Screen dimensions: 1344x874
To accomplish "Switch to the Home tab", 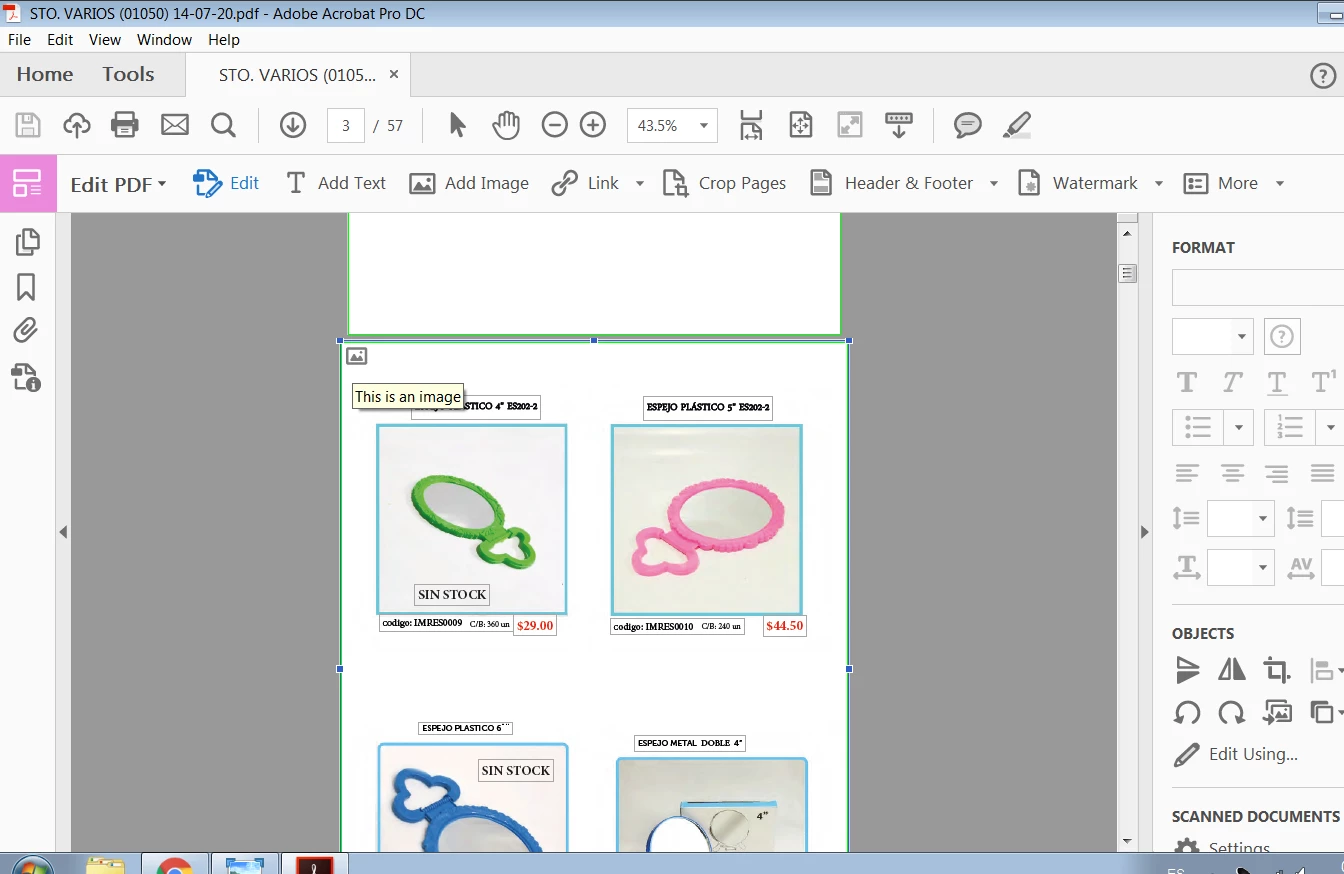I will [x=45, y=75].
